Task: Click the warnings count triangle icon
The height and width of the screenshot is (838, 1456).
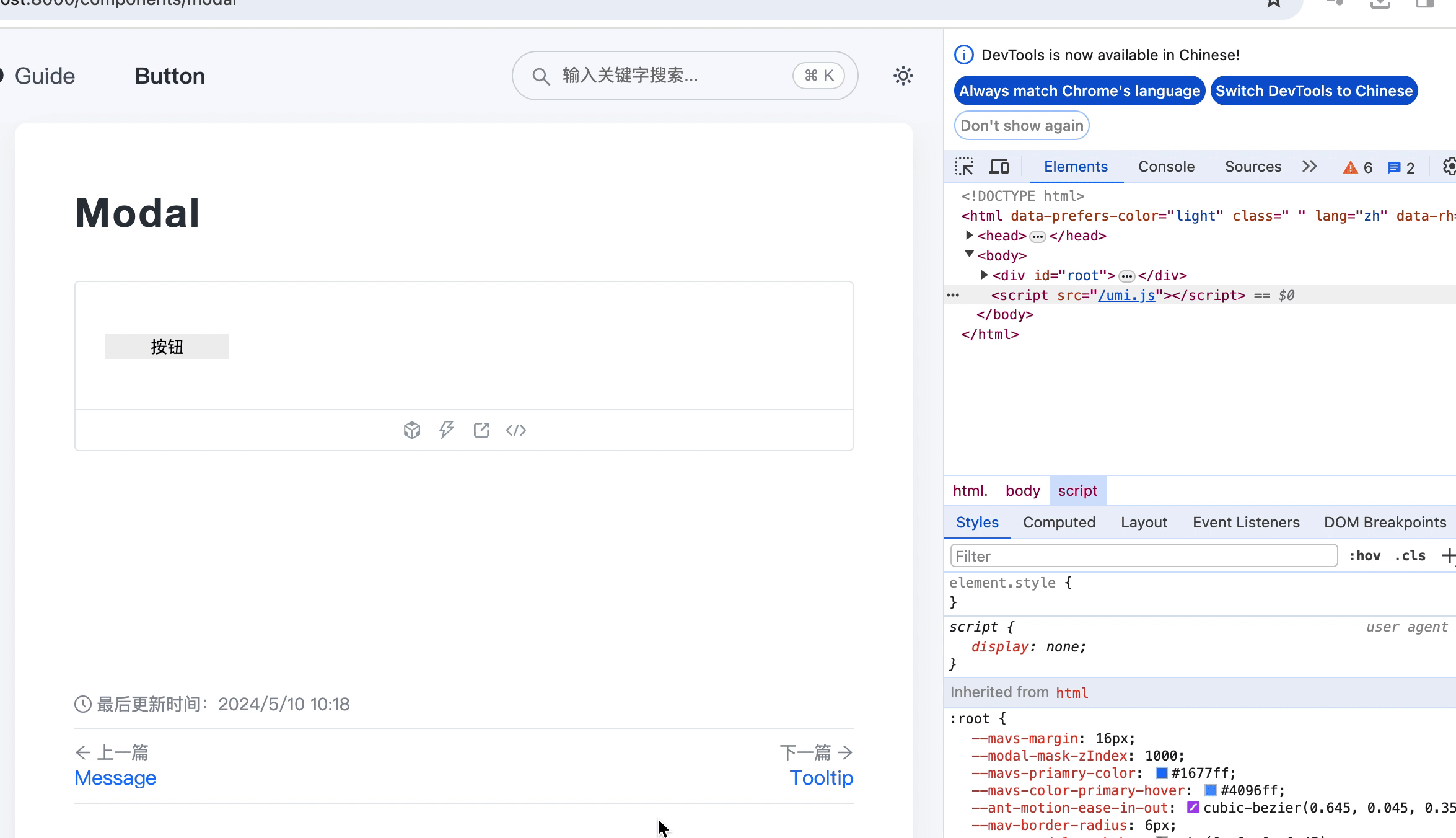Action: click(1351, 167)
